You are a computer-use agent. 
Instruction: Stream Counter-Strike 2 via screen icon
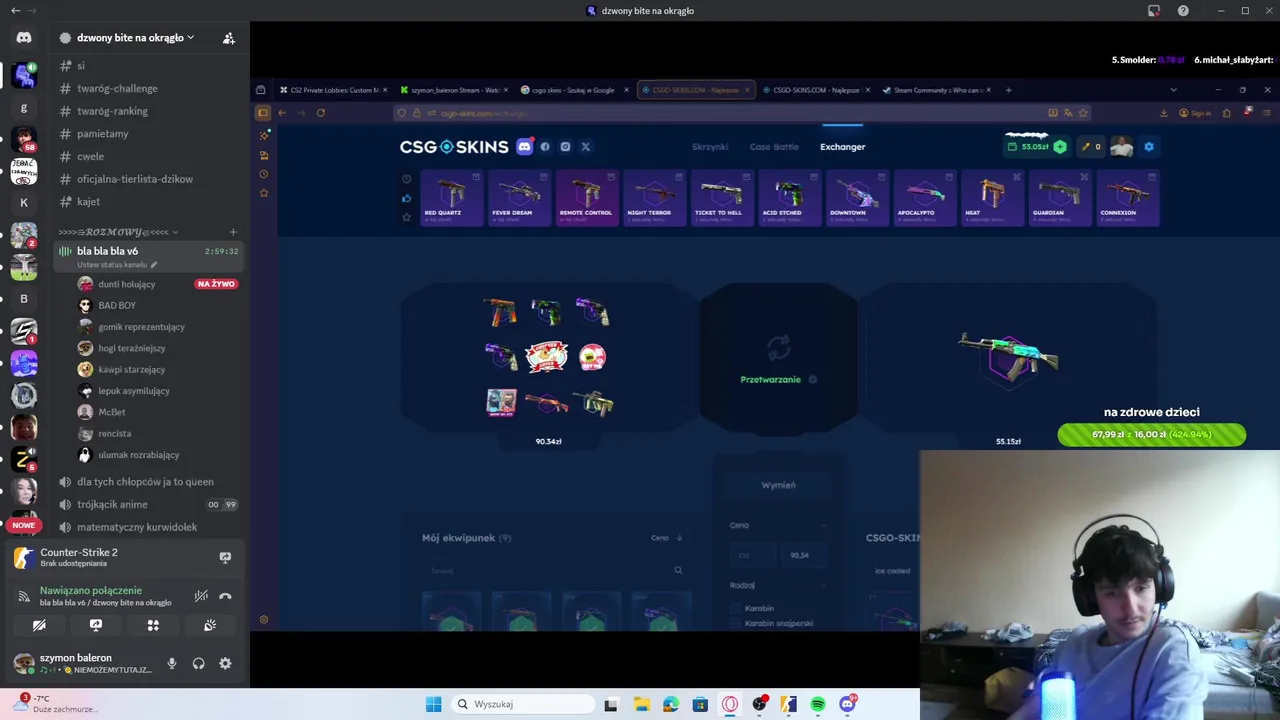coord(225,557)
